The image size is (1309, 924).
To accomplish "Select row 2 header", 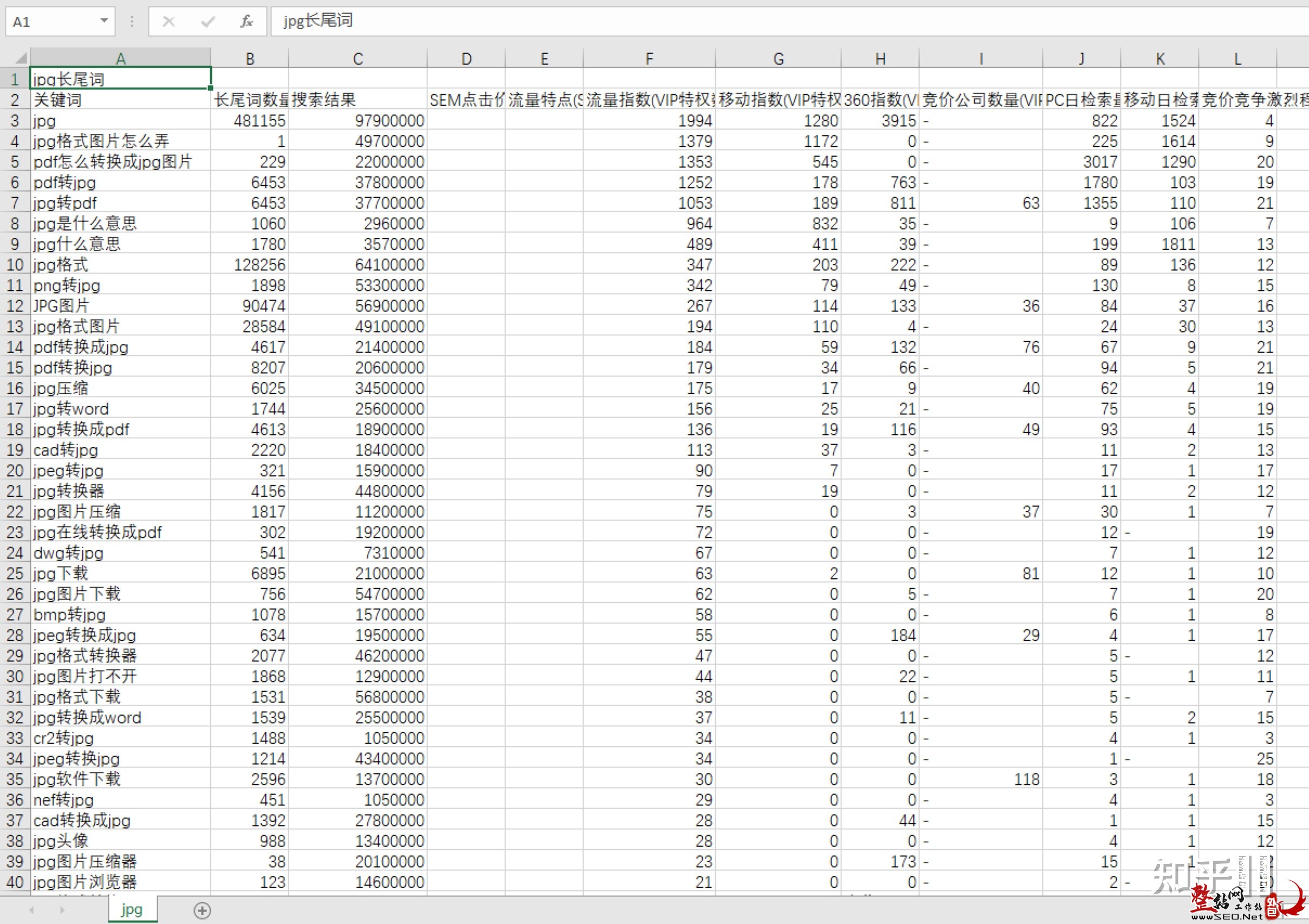I will click(x=15, y=100).
